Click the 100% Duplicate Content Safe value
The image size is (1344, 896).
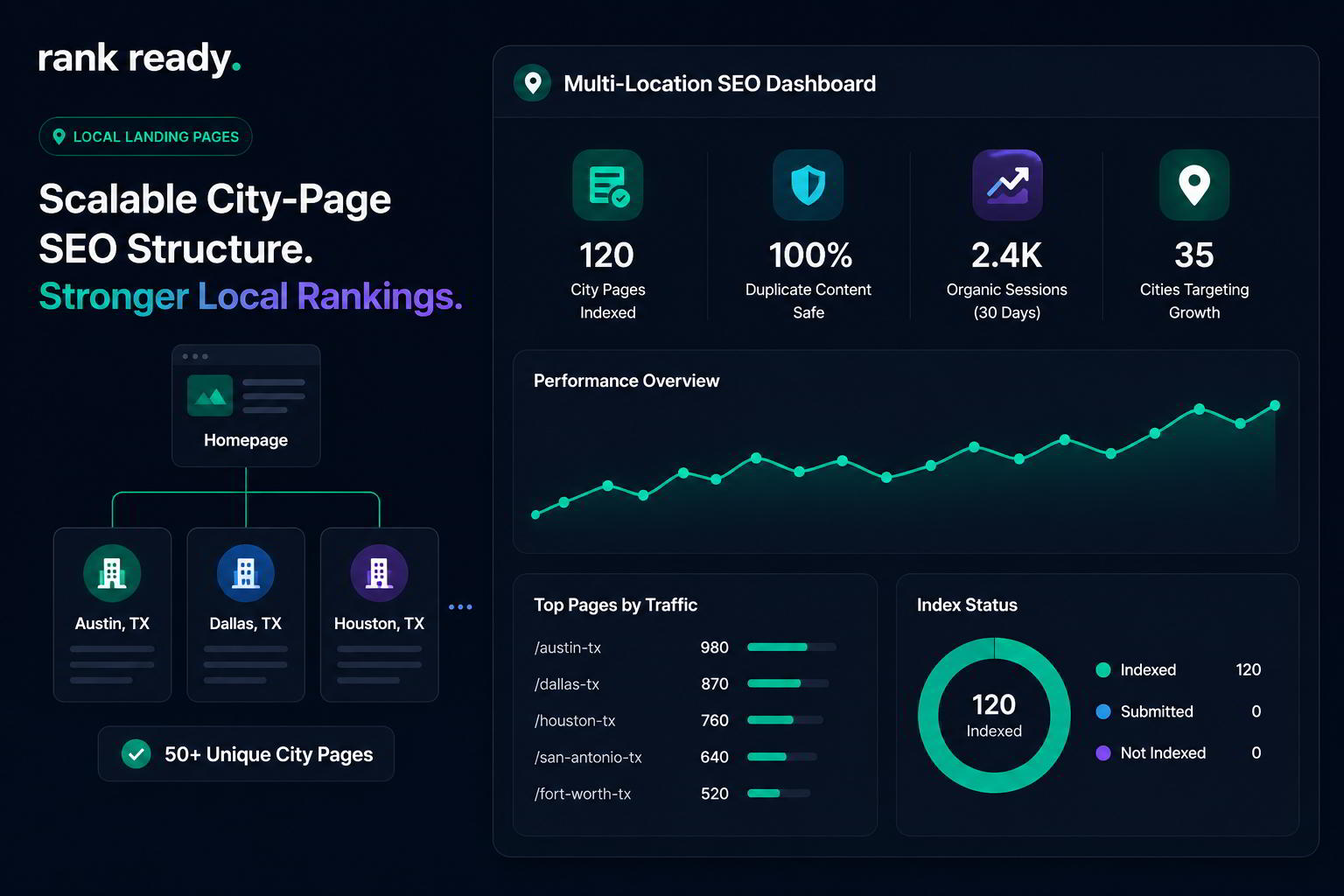coord(810,255)
